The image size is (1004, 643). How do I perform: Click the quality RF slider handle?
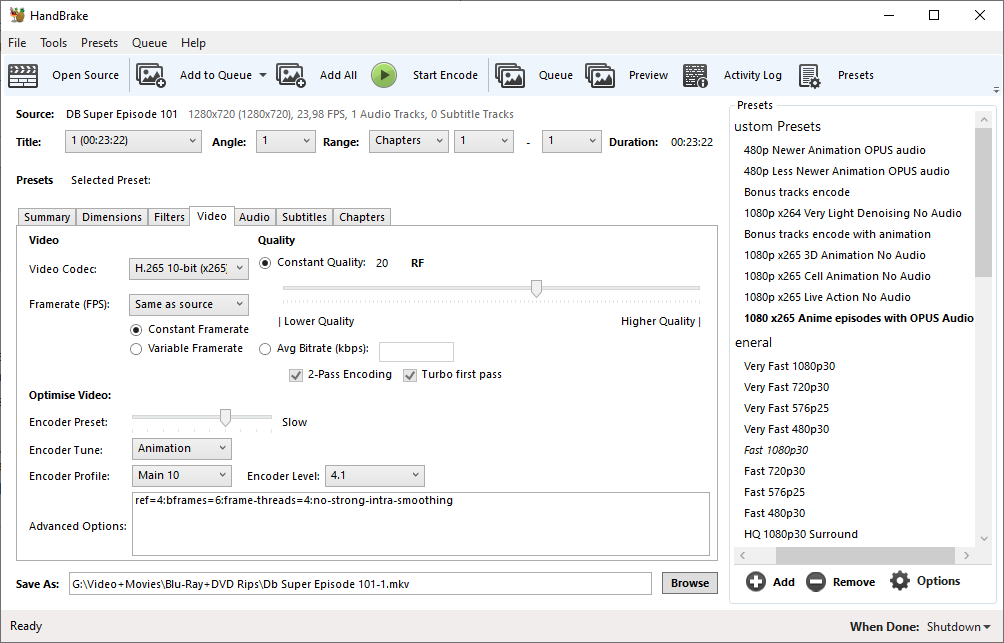click(x=537, y=289)
